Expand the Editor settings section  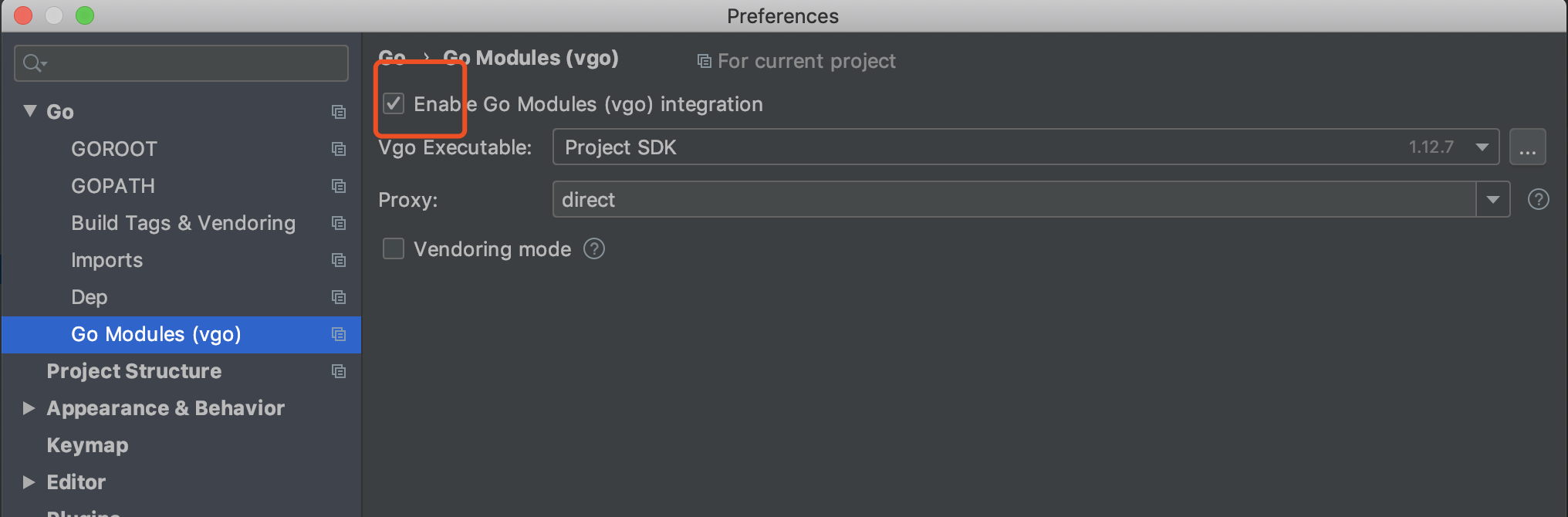point(29,482)
